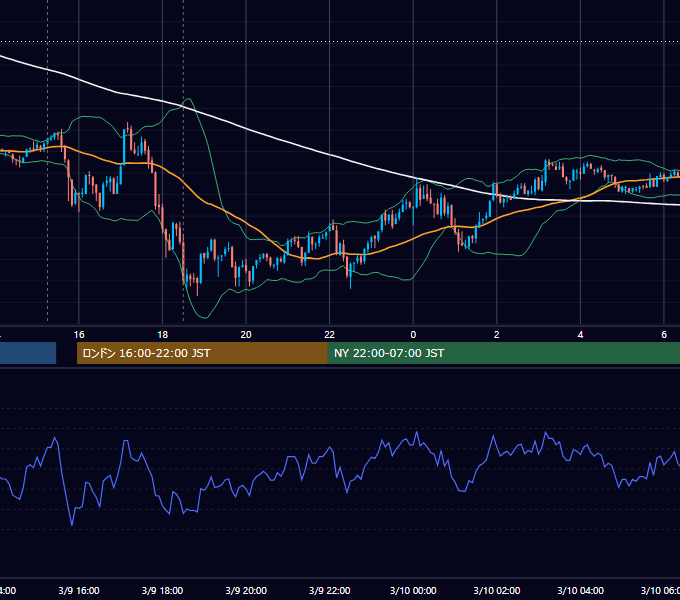Click the NY 22:00-07:00 JST session bar
This screenshot has width=680, height=600.
503,353
